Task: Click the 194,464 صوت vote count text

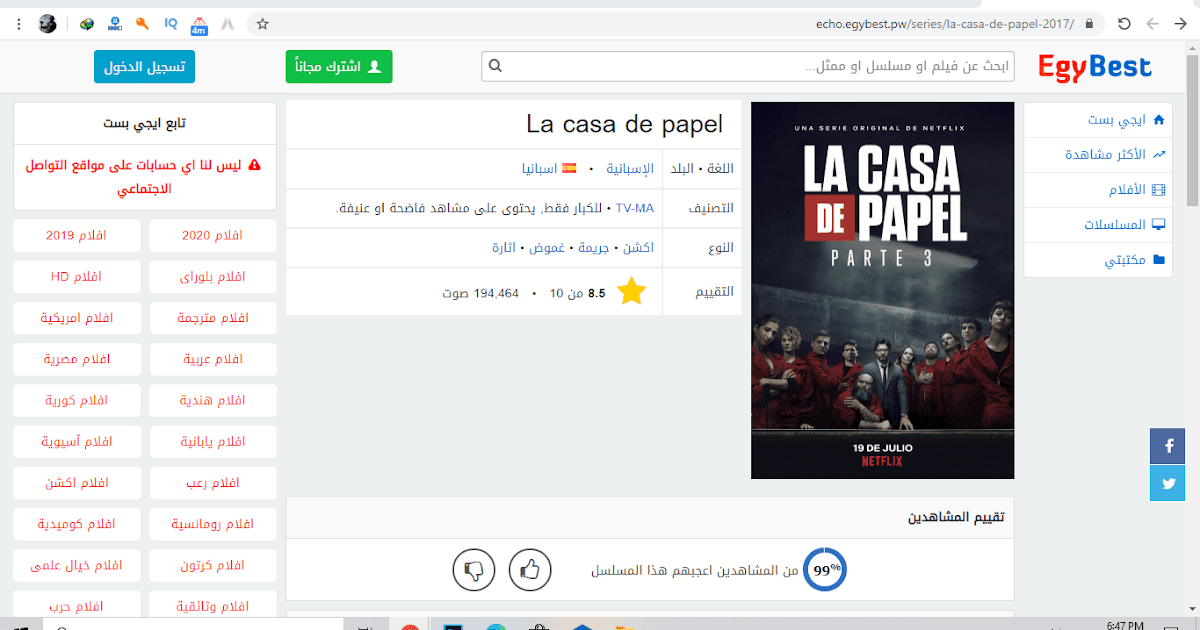Action: pyautogui.click(x=481, y=293)
